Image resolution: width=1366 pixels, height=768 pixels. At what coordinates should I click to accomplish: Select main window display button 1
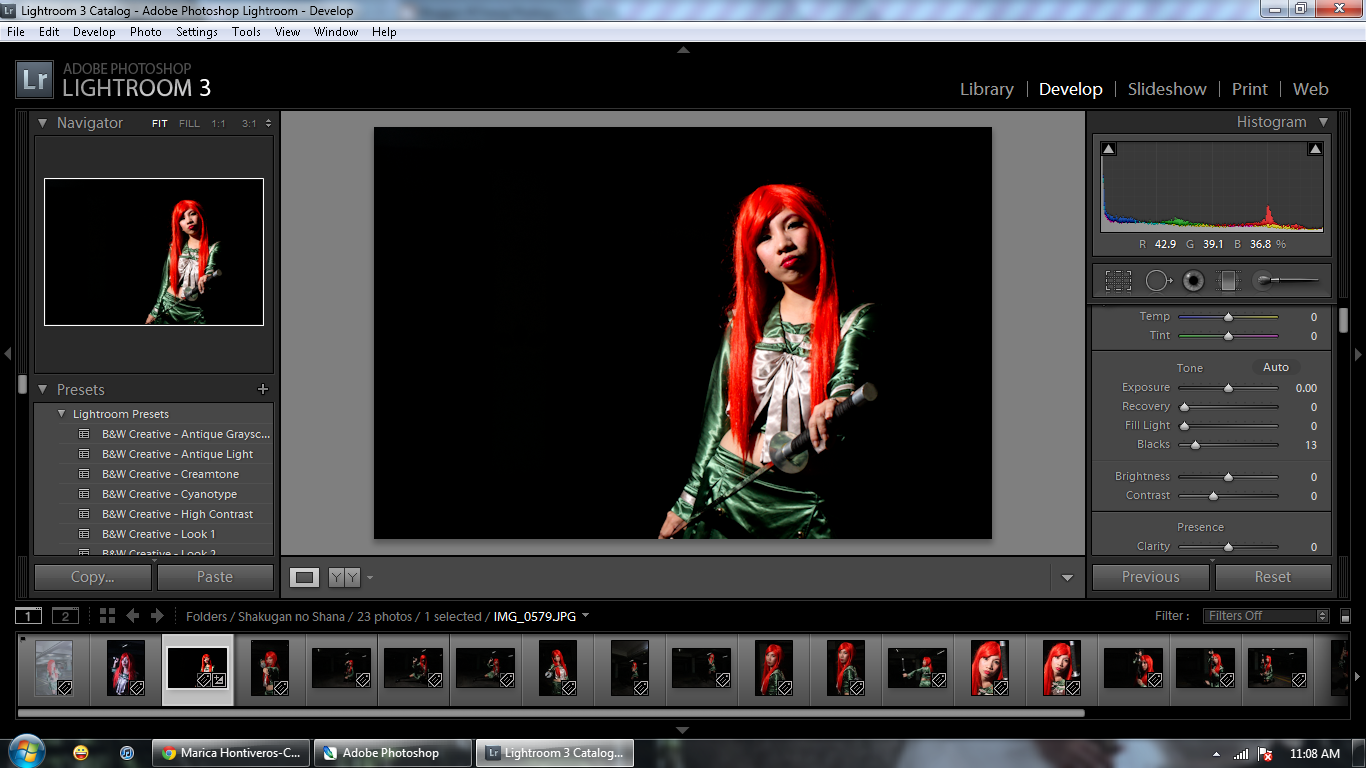point(29,616)
